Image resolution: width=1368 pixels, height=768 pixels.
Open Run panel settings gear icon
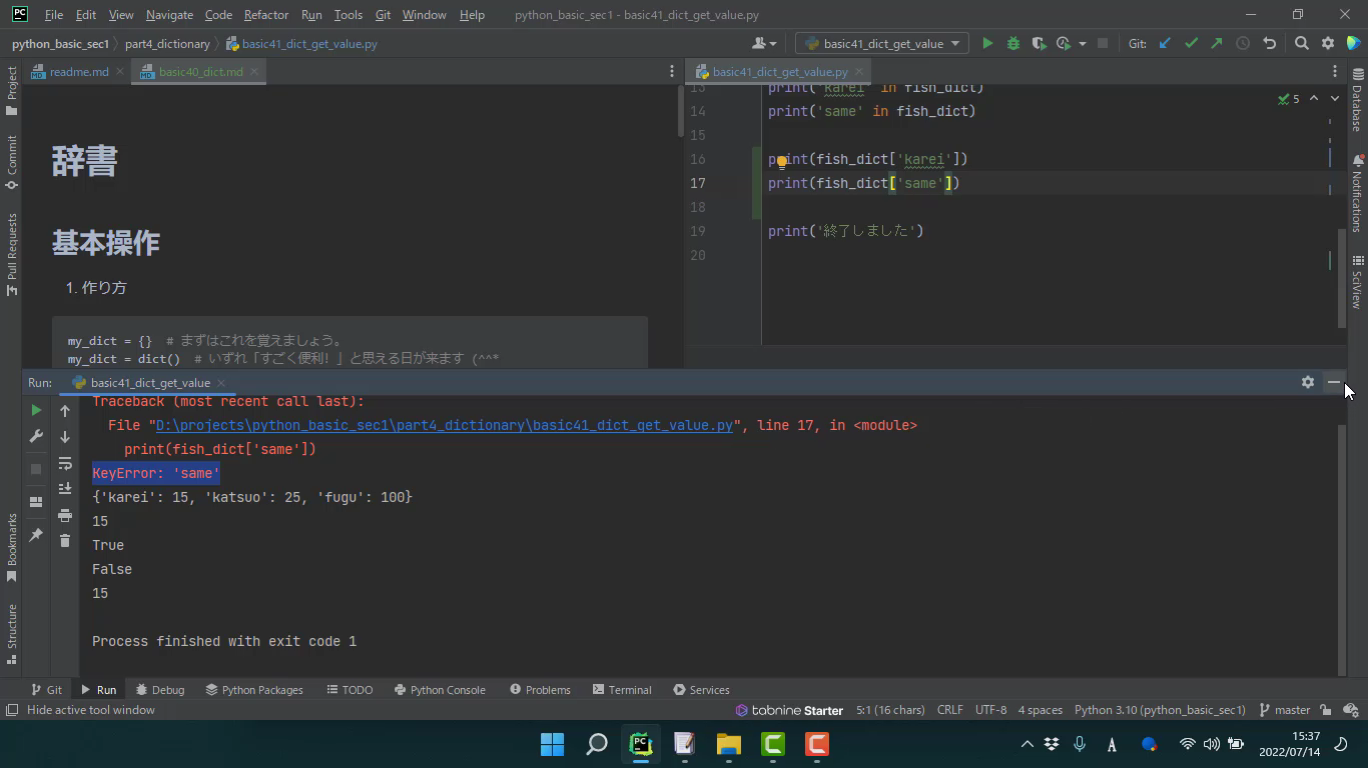tap(1307, 382)
